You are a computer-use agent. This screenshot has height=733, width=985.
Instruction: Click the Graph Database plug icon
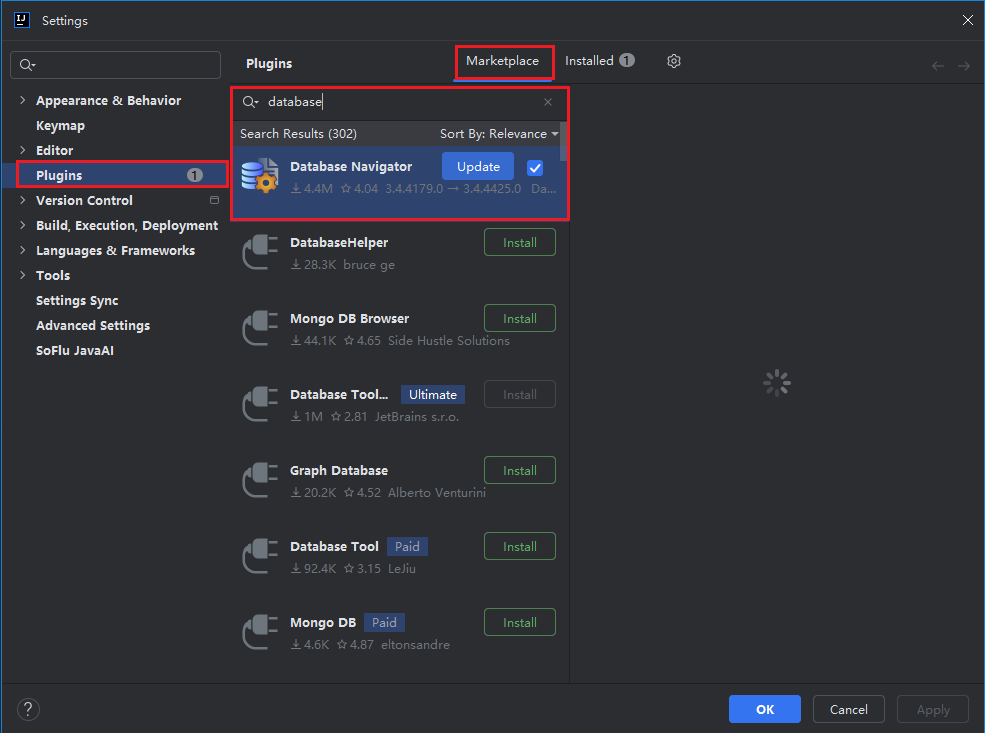tap(260, 480)
